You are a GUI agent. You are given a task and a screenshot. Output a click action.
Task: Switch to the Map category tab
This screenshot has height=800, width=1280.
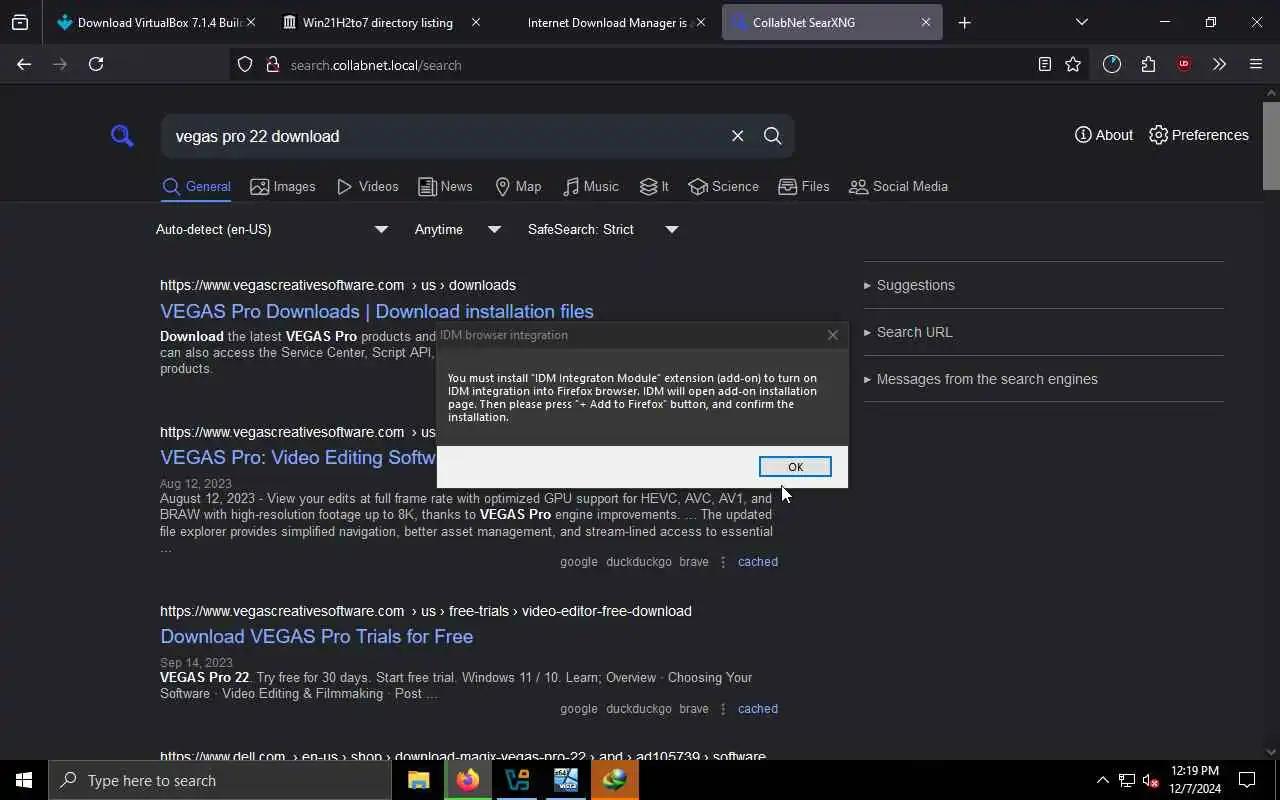(x=518, y=186)
